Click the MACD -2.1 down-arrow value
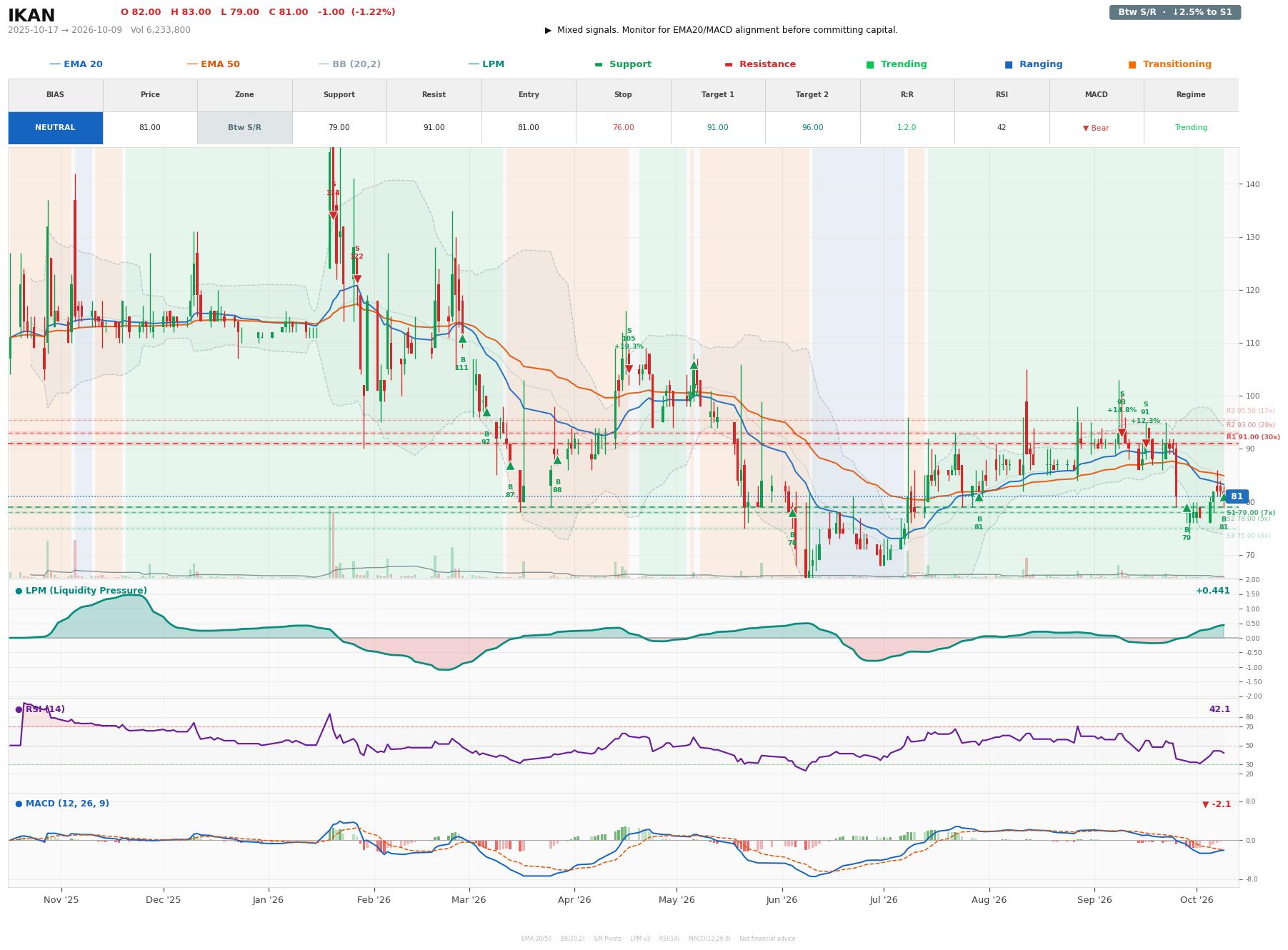The image size is (1288, 950). pos(1217,804)
